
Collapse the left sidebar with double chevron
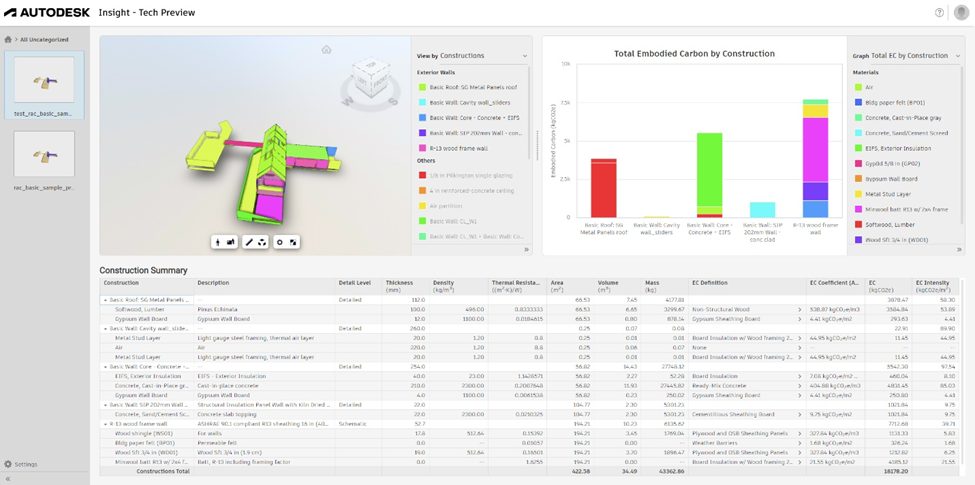tap(7, 479)
